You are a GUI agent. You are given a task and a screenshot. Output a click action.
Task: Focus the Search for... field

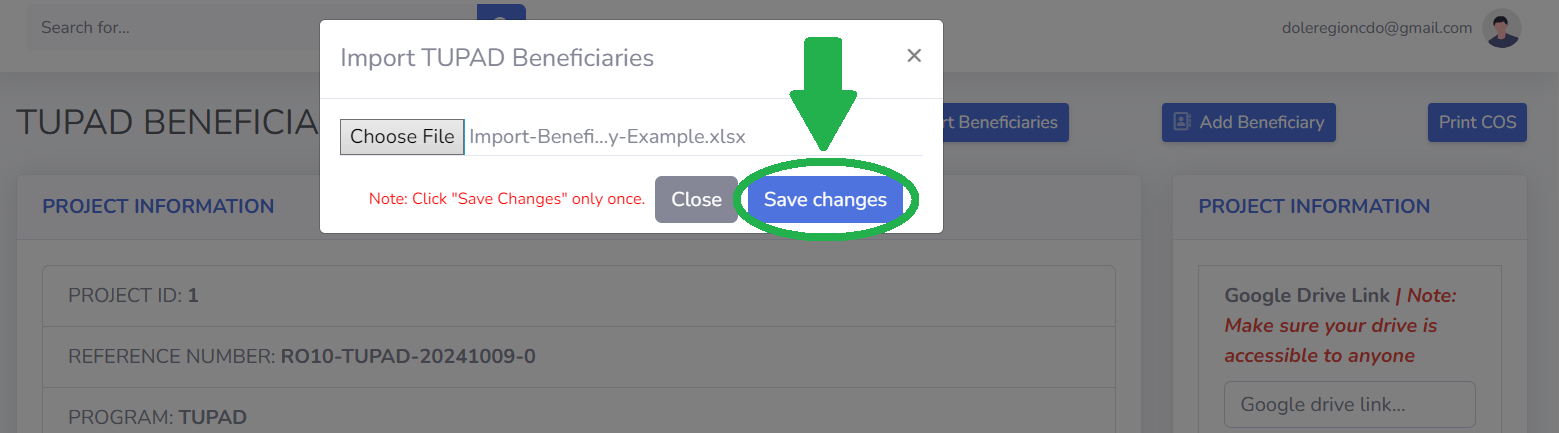(x=250, y=28)
